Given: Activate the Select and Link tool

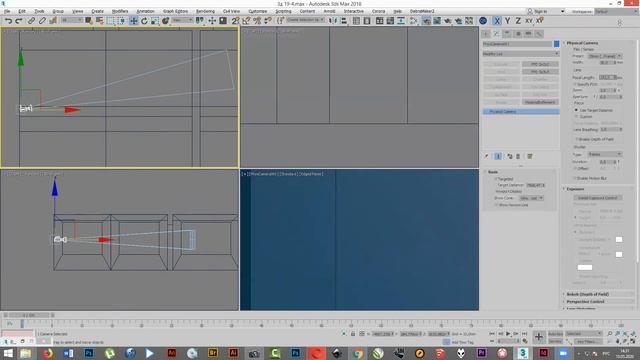Looking at the screenshot, I should click(x=31, y=21).
